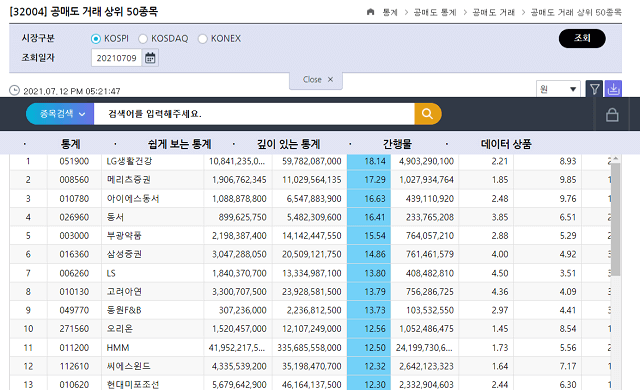The height and width of the screenshot is (390, 640).
Task: Click the table vertical scrollbar thumb
Action: point(616,219)
